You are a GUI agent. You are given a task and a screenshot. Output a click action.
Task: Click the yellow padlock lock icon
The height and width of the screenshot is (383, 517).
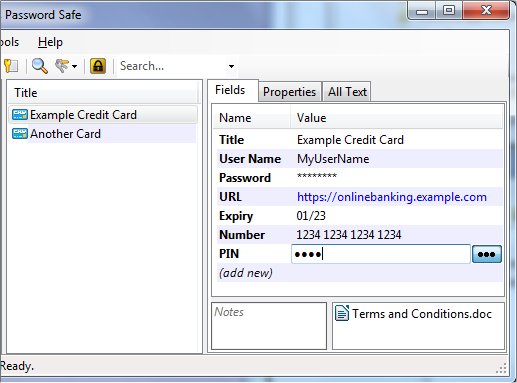pyautogui.click(x=98, y=66)
